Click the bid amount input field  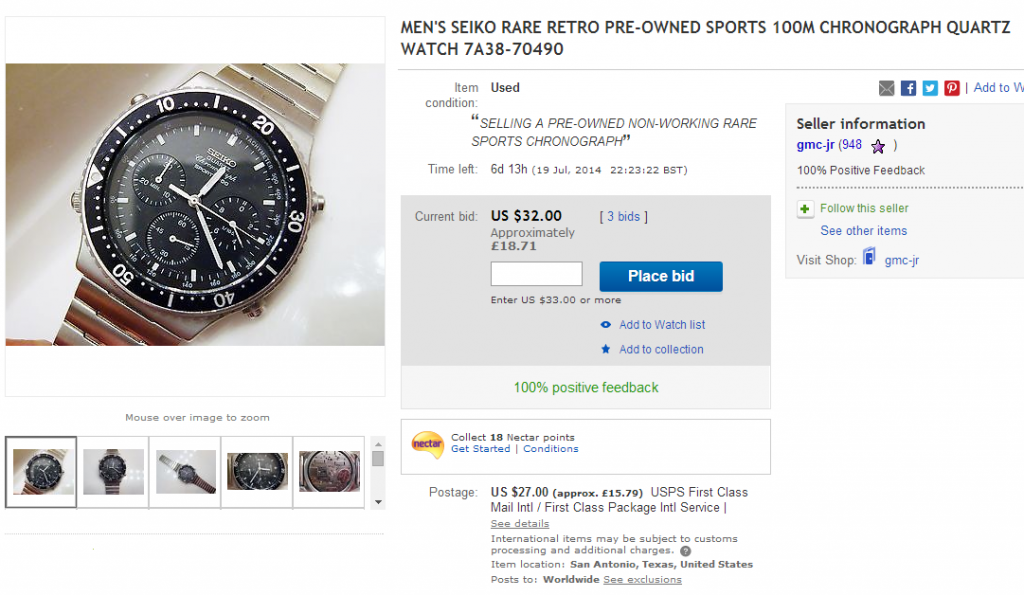536,274
